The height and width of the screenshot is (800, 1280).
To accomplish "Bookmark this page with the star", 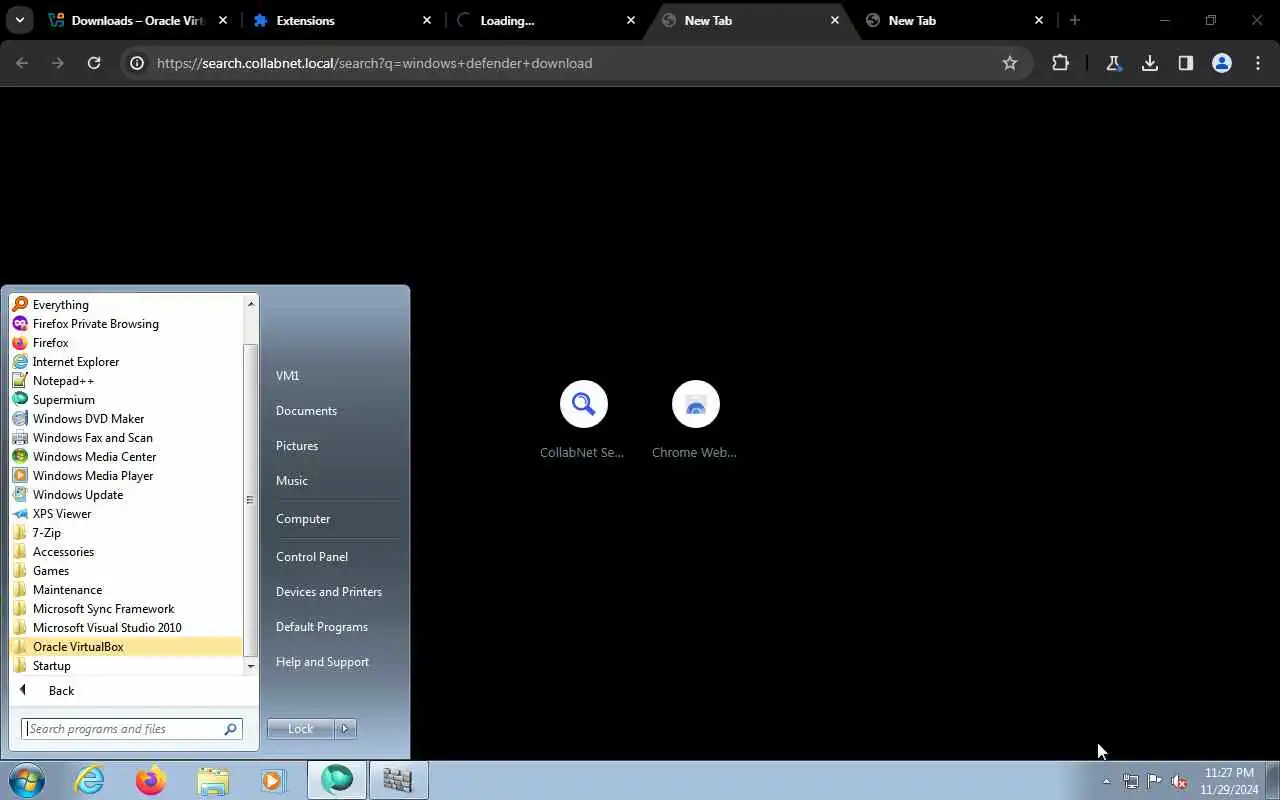I will 1010,63.
